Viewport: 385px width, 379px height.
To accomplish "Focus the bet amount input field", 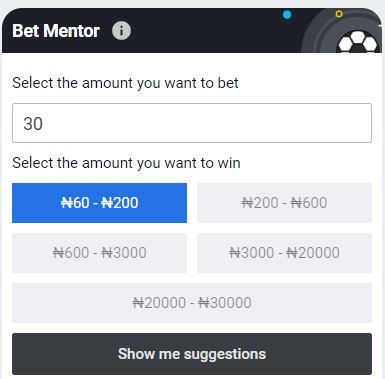I will coord(192,123).
